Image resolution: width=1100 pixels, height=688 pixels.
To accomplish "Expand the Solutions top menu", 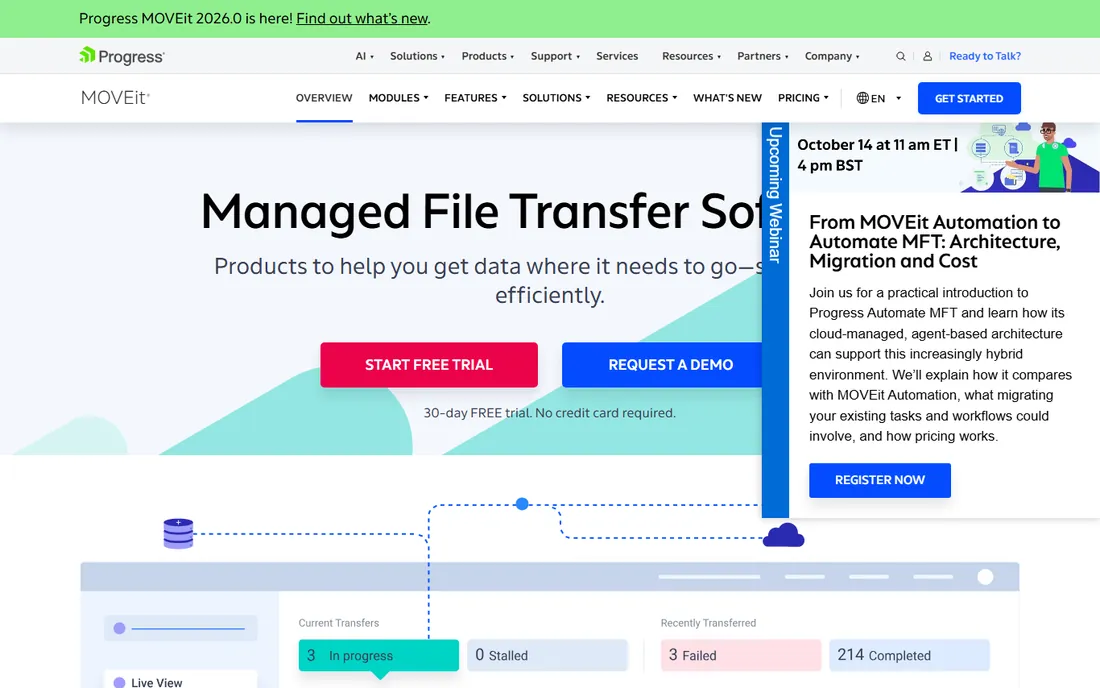I will [417, 56].
